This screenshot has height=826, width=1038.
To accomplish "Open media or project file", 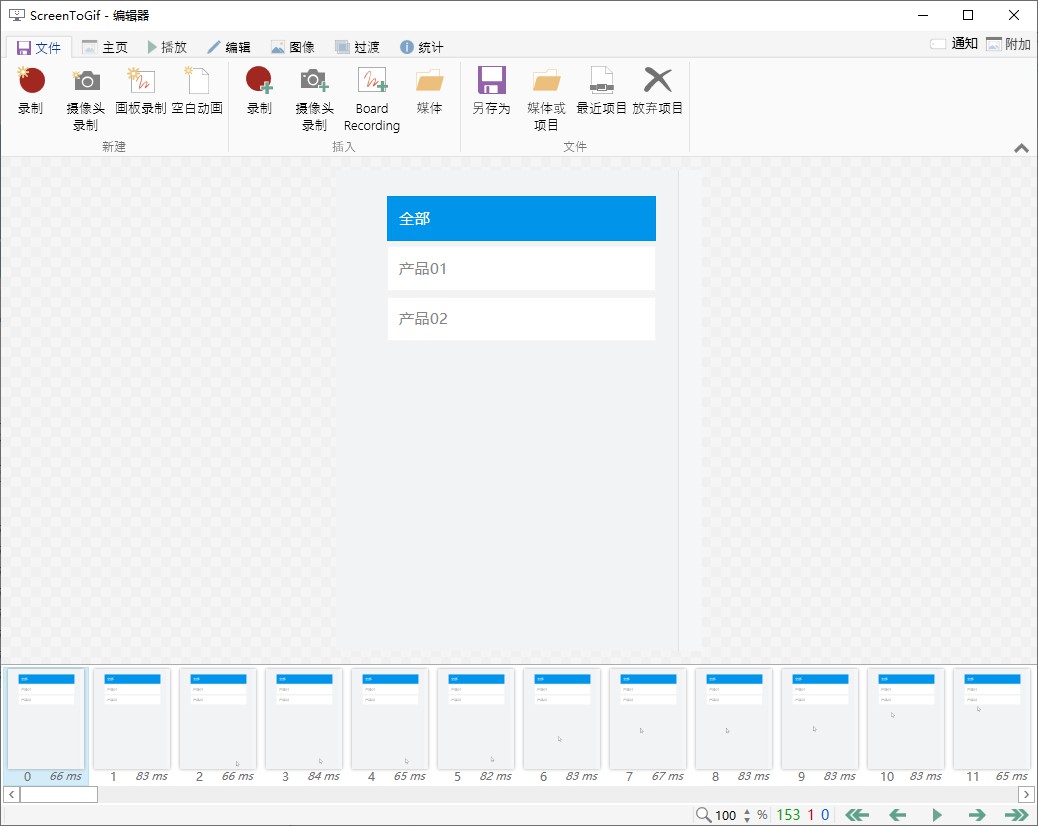I will (546, 95).
